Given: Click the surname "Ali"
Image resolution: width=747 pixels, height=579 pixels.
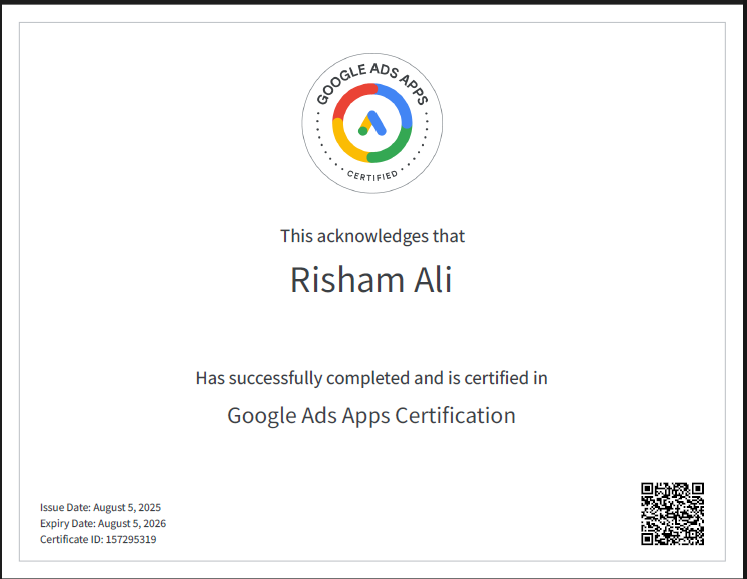Looking at the screenshot, I should click(432, 280).
